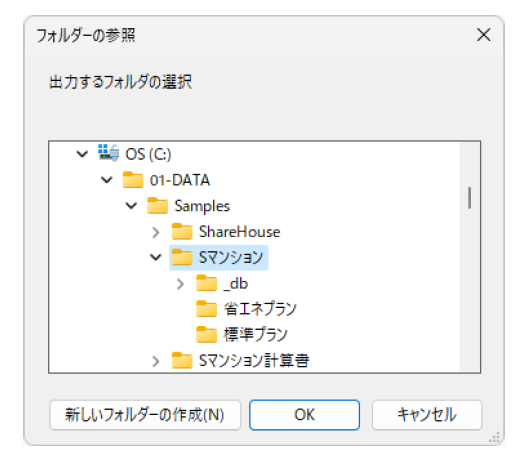Click 新しいフォルダーの作成(N) button
523x456 pixels.
[145, 415]
